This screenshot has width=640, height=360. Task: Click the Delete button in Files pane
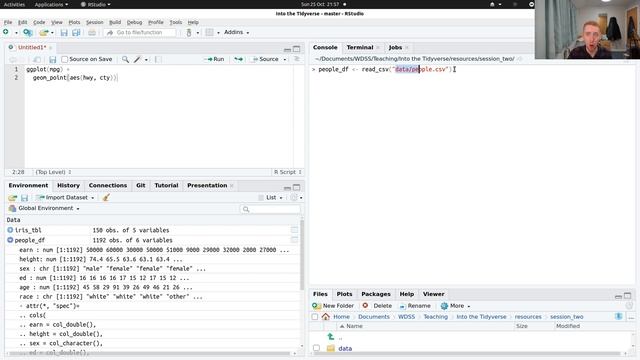click(x=378, y=306)
